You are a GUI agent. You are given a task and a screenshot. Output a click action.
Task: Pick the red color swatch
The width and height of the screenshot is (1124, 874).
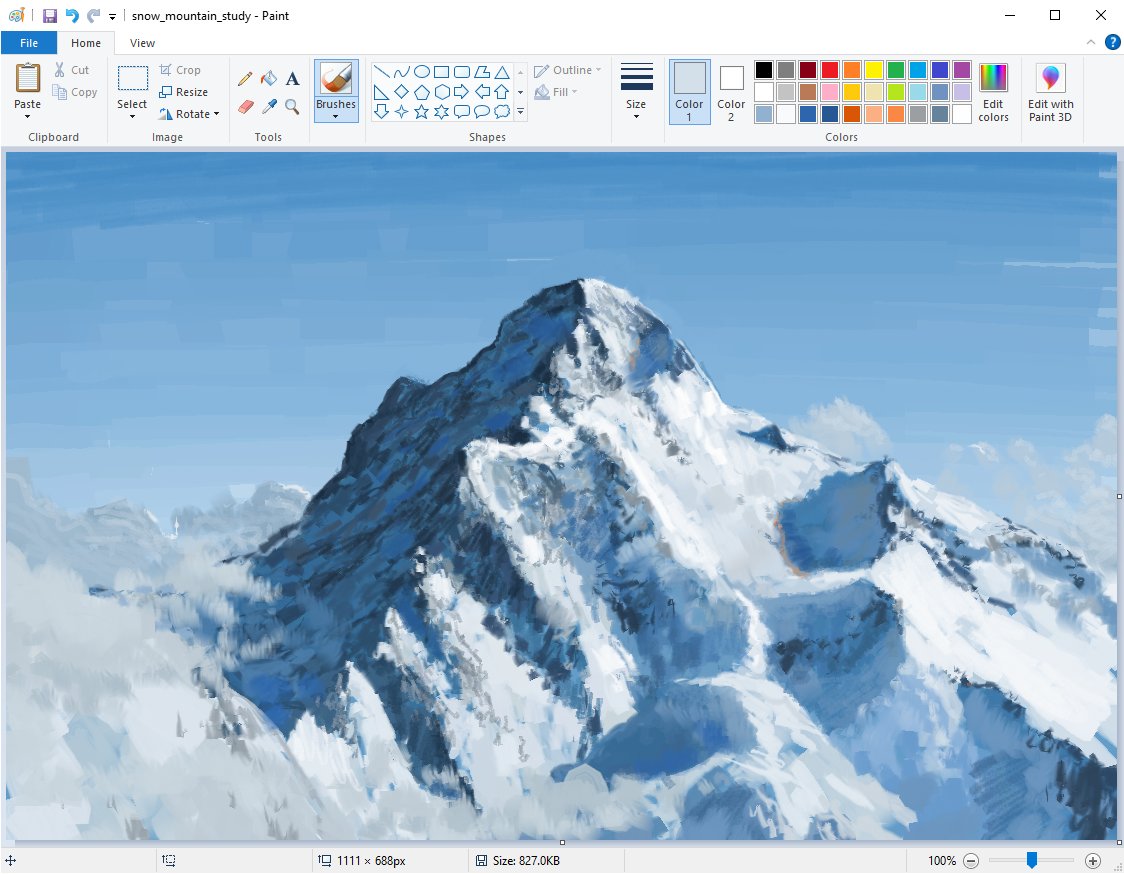point(830,70)
